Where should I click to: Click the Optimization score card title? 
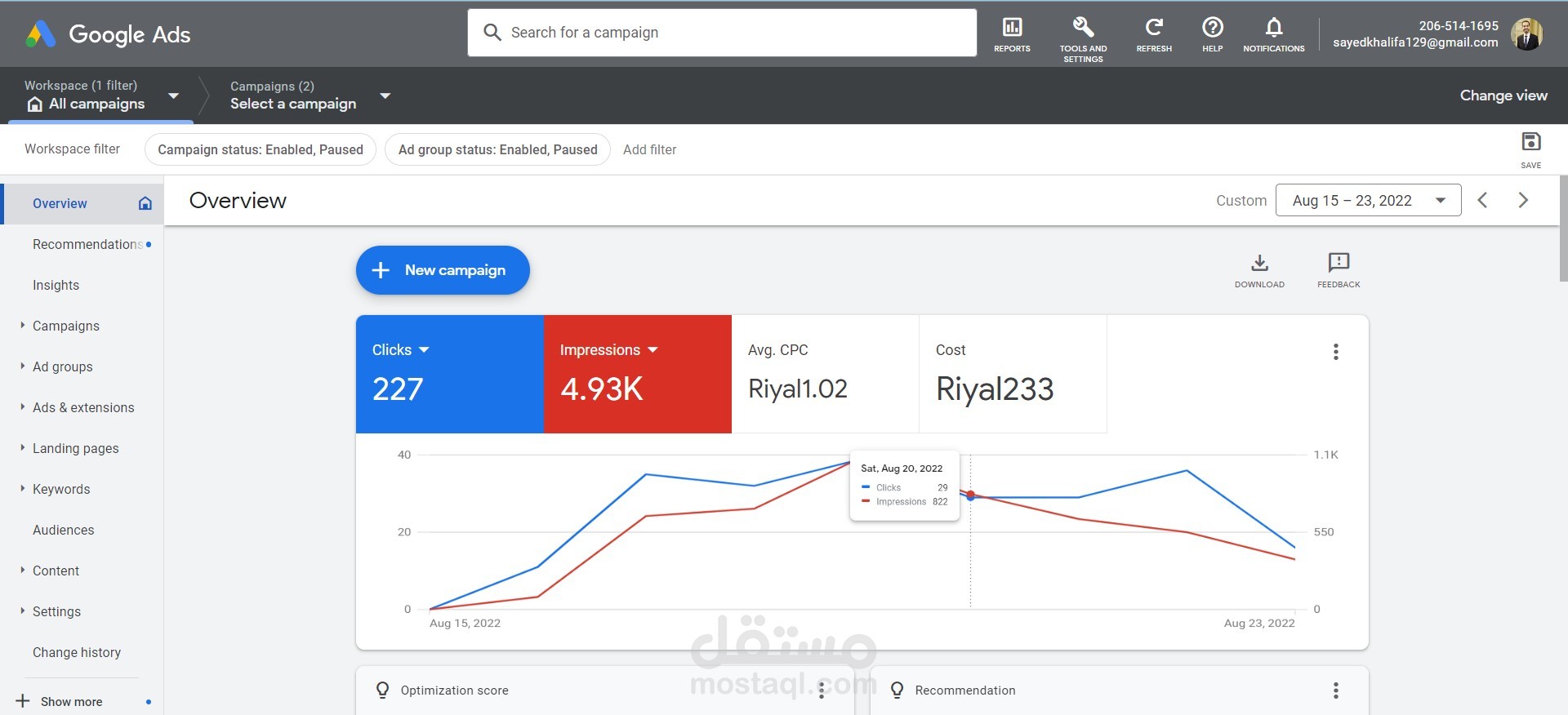click(x=454, y=691)
